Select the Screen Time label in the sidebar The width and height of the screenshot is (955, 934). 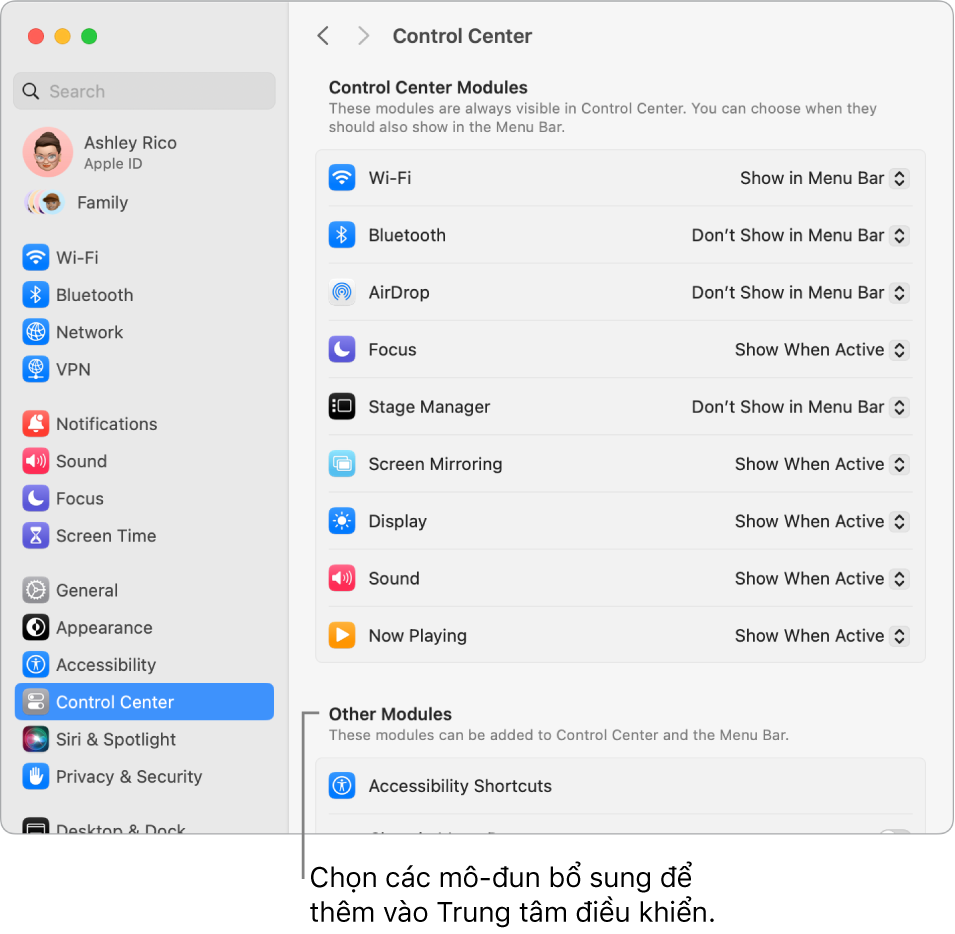[106, 536]
